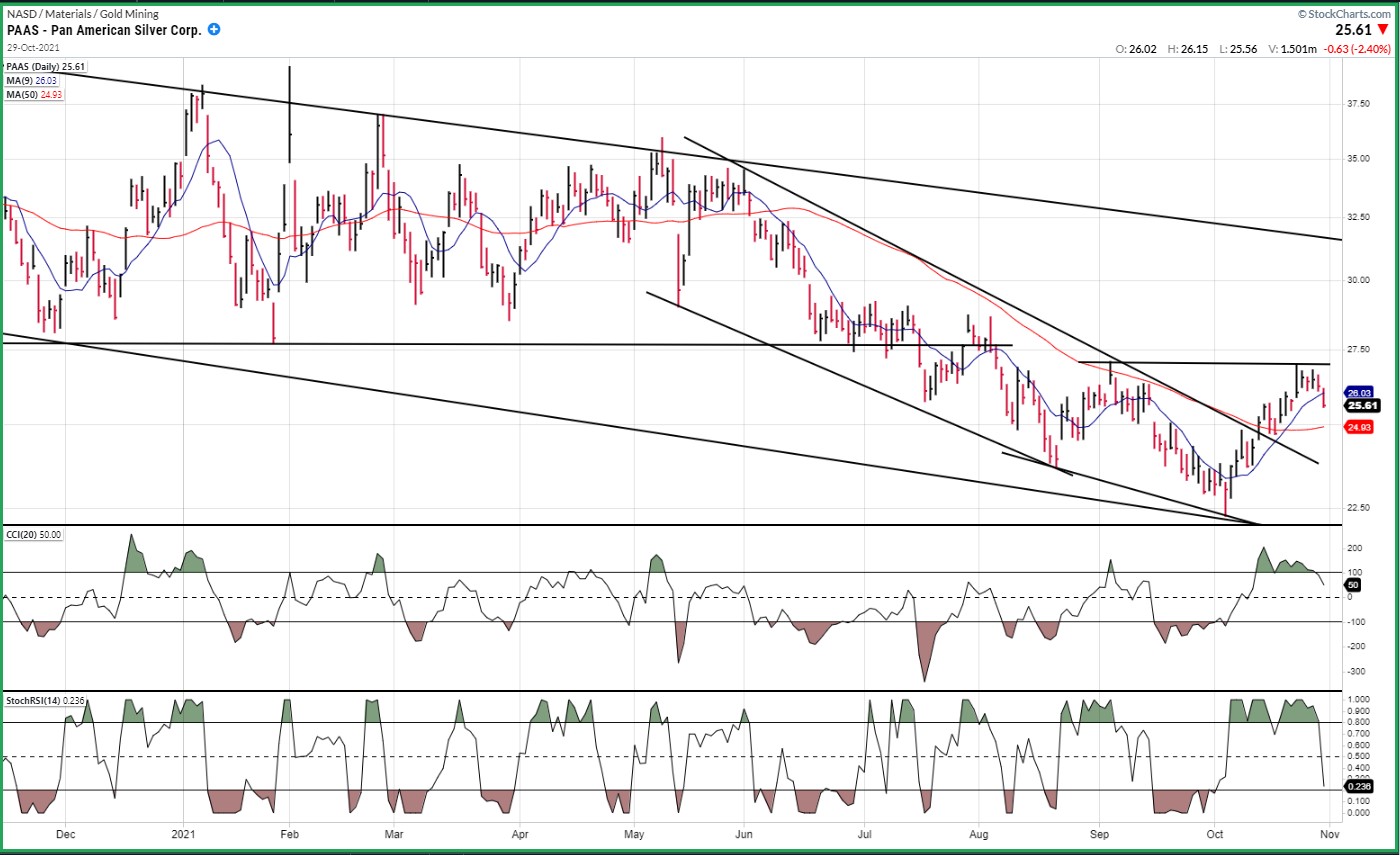
Task: Click the Jul month label on the time axis
Action: click(x=864, y=833)
